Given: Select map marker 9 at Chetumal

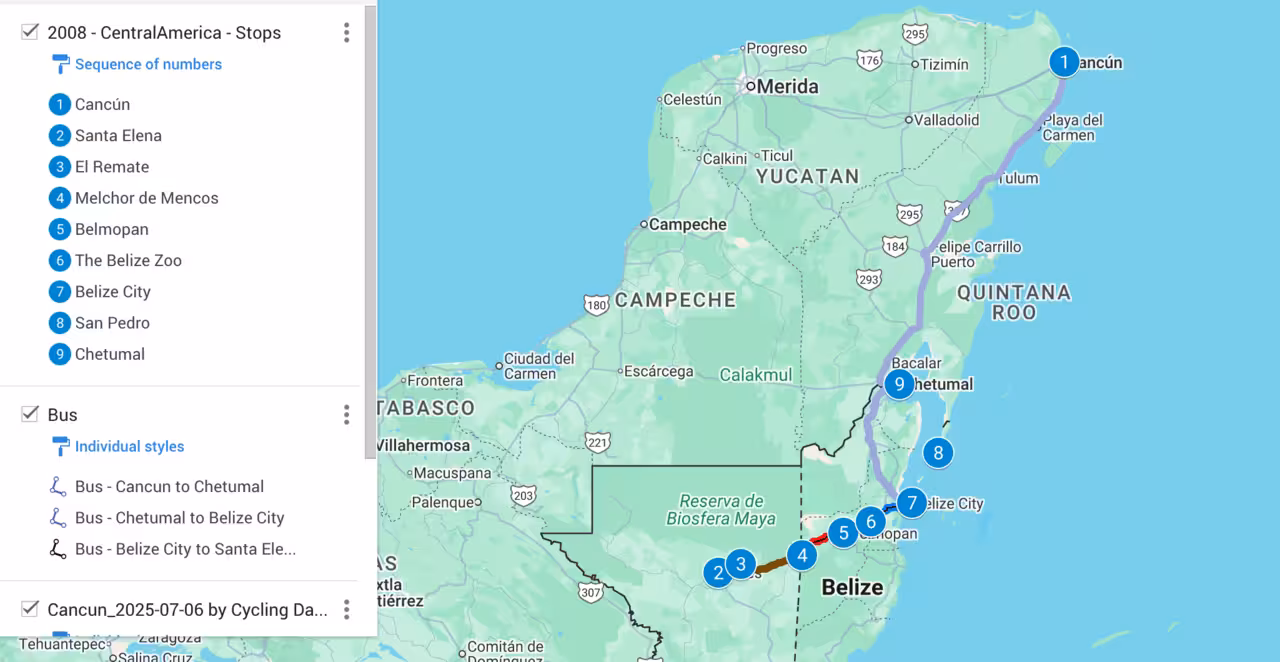Looking at the screenshot, I should (899, 383).
